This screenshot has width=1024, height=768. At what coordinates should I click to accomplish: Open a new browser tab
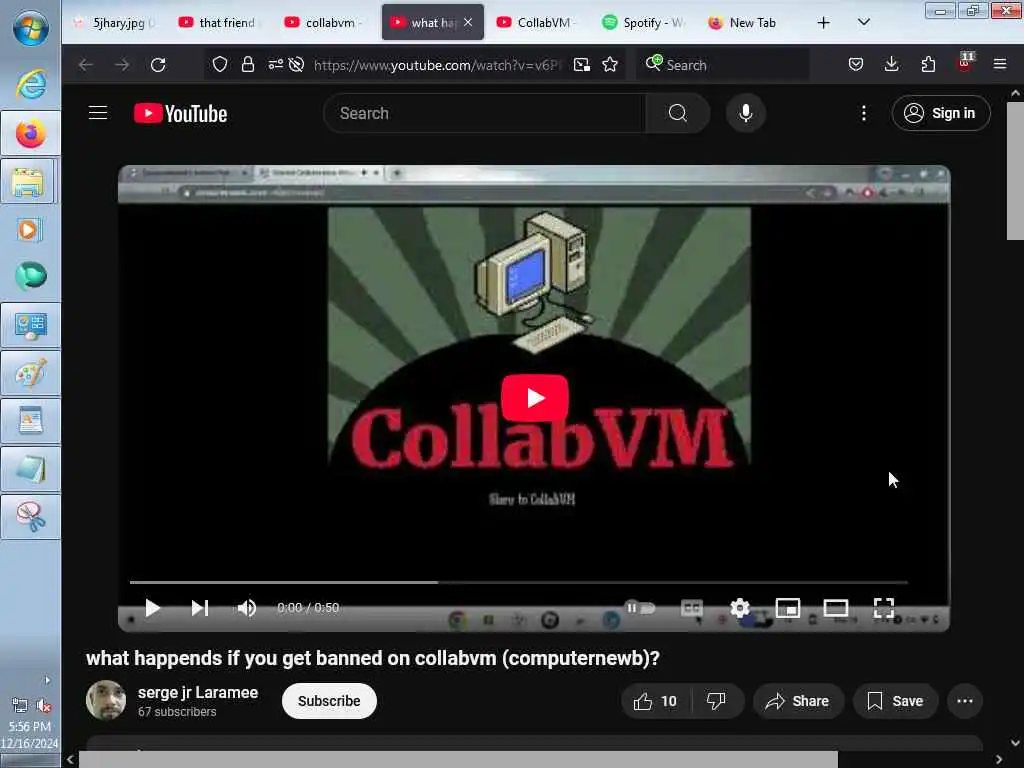tap(824, 23)
